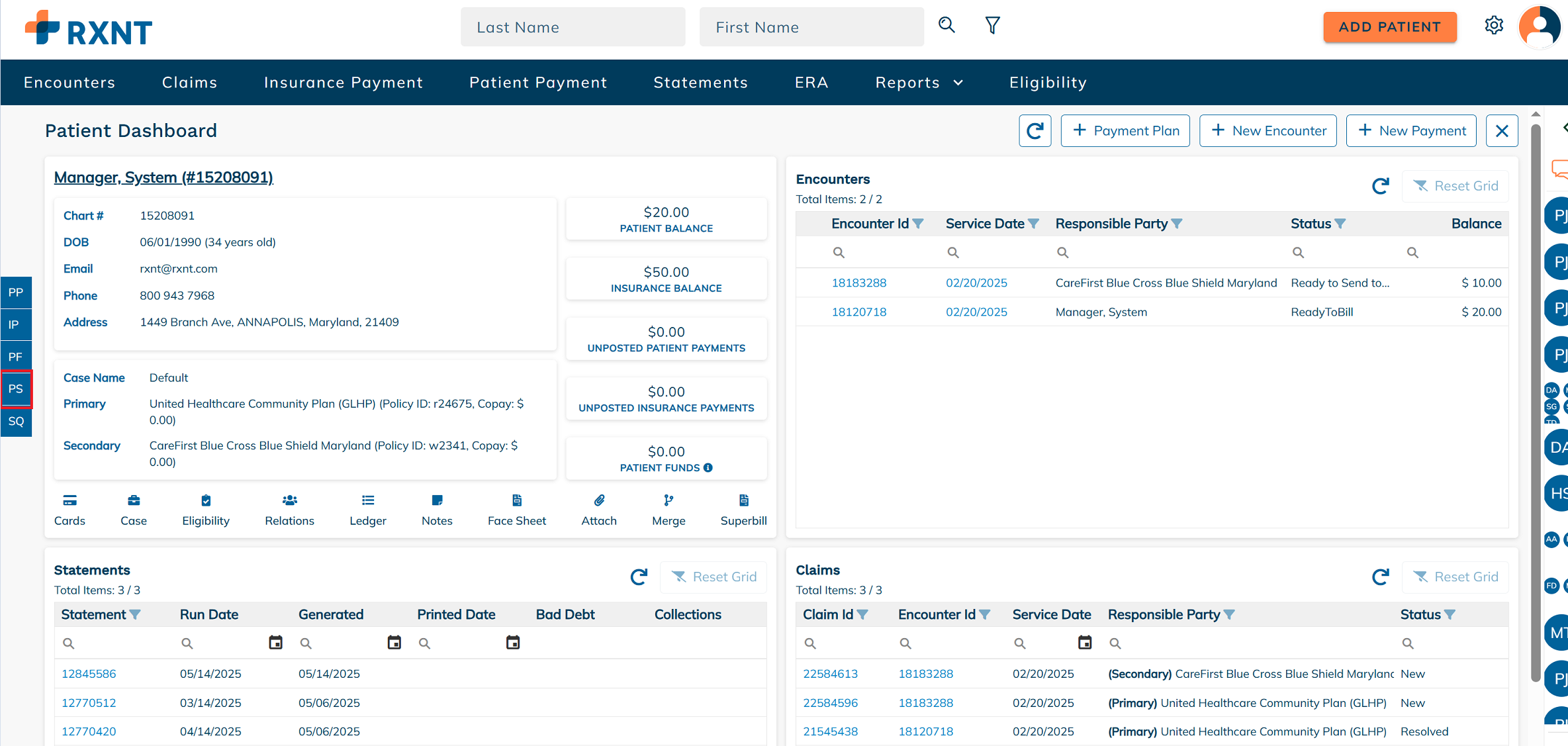The image size is (1568, 746).
Task: Open encounter 18183288 link
Action: (x=858, y=283)
